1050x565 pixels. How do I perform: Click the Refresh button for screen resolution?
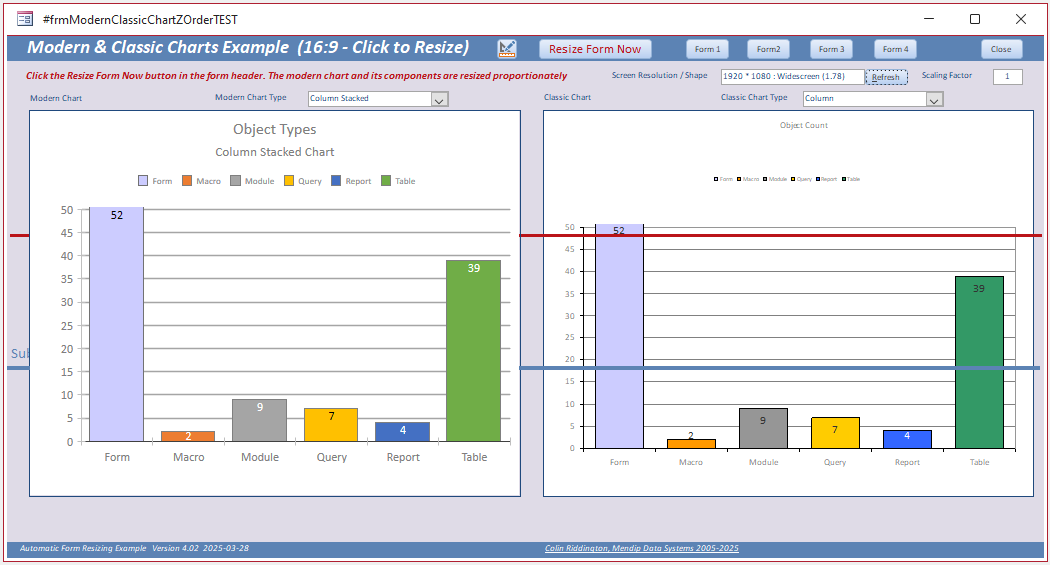[886, 77]
